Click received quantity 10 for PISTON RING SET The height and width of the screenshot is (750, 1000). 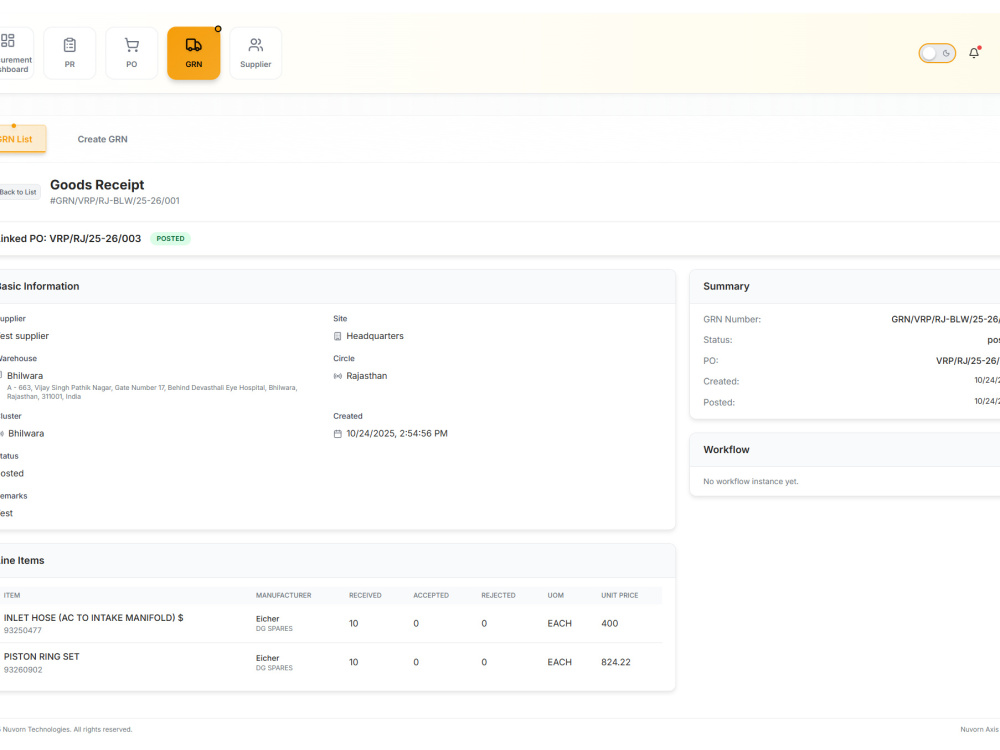tap(353, 663)
